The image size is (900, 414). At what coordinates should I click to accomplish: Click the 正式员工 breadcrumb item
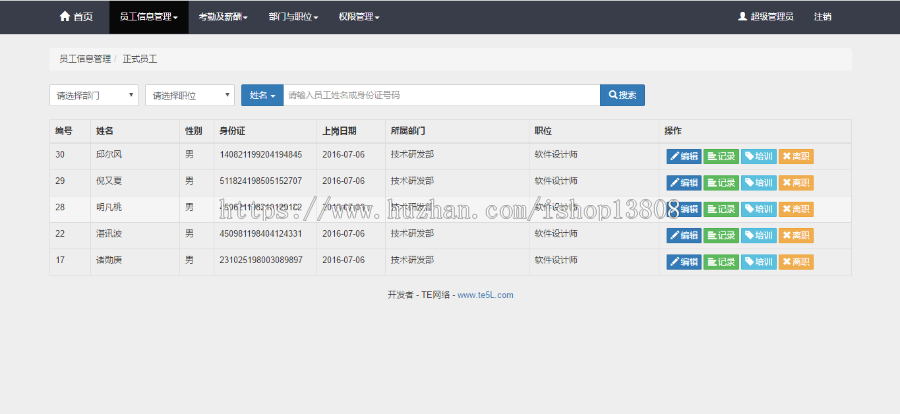(140, 59)
